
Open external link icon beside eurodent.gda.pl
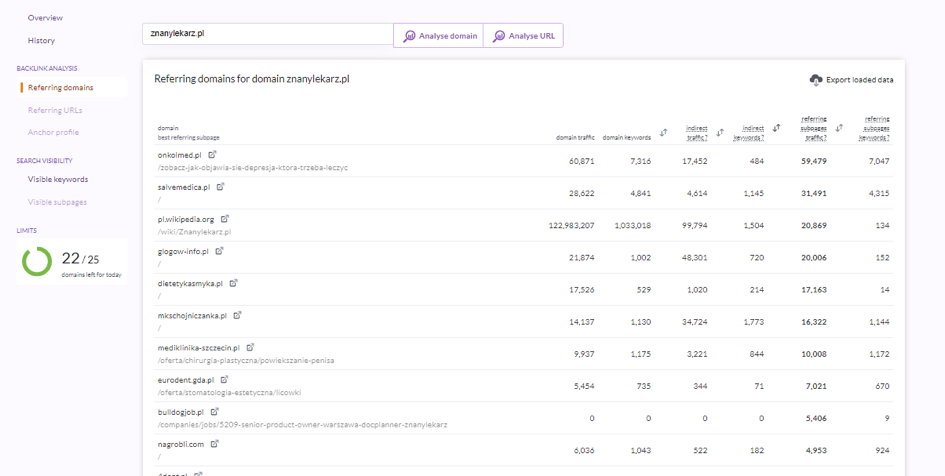224,380
